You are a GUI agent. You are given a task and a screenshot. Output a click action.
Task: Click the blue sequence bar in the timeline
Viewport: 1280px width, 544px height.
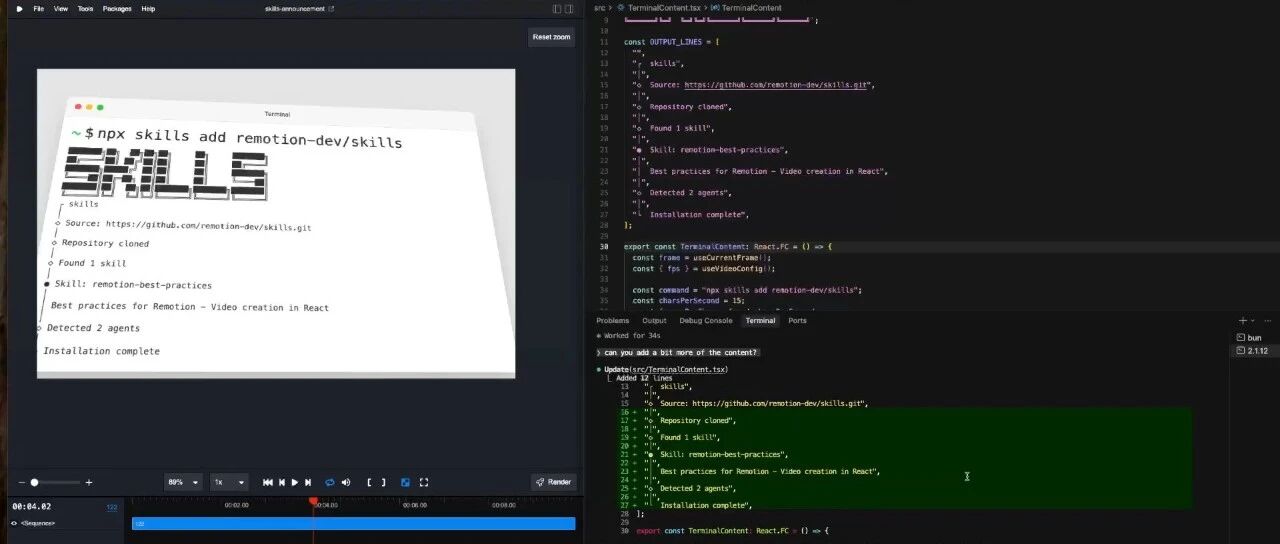[354, 523]
